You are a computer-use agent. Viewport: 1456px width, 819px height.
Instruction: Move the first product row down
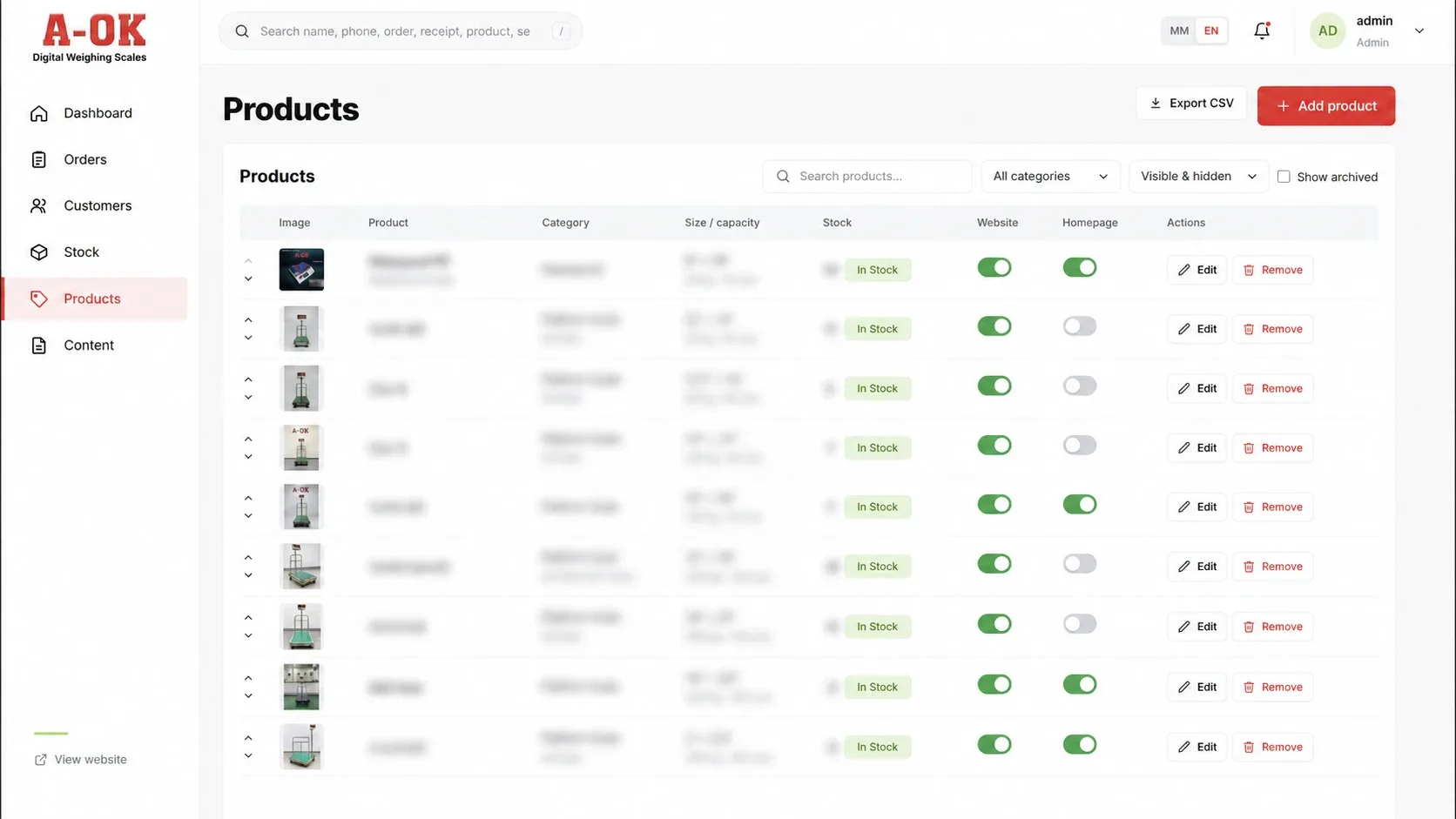[x=248, y=279]
